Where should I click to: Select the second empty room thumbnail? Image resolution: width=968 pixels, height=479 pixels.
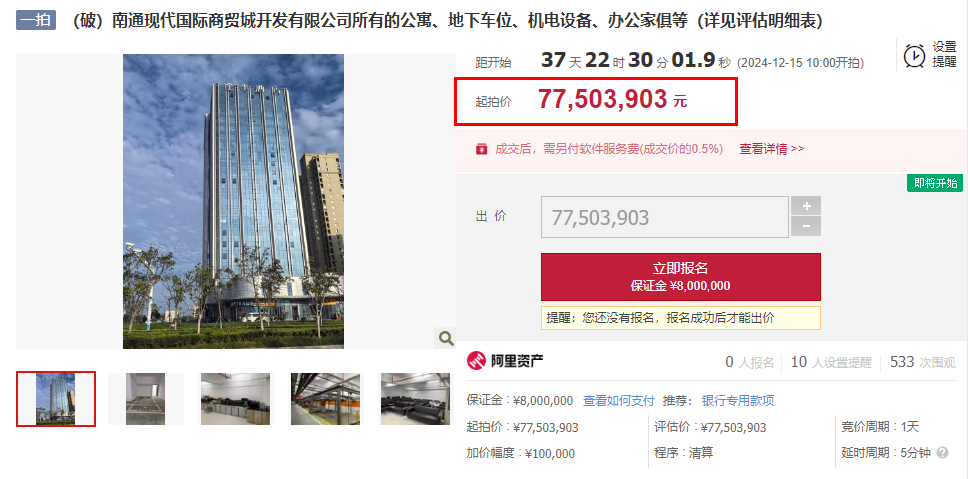[x=146, y=399]
